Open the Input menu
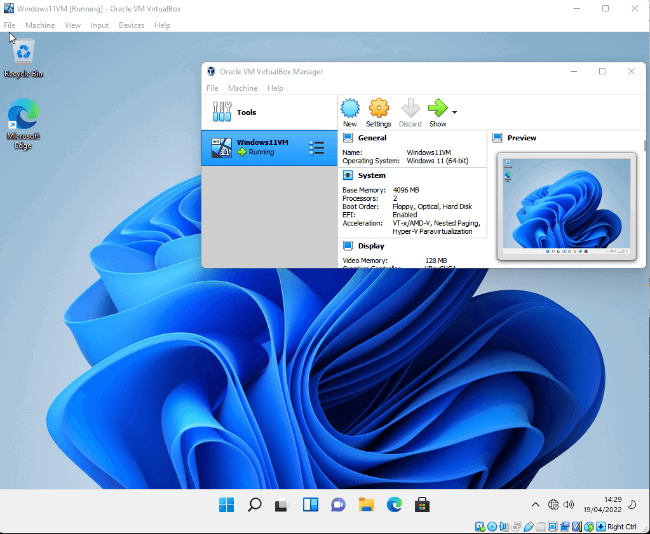The height and width of the screenshot is (534, 650). click(x=99, y=25)
